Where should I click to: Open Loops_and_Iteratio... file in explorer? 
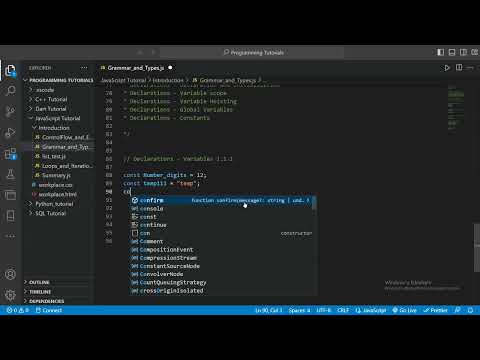59,166
